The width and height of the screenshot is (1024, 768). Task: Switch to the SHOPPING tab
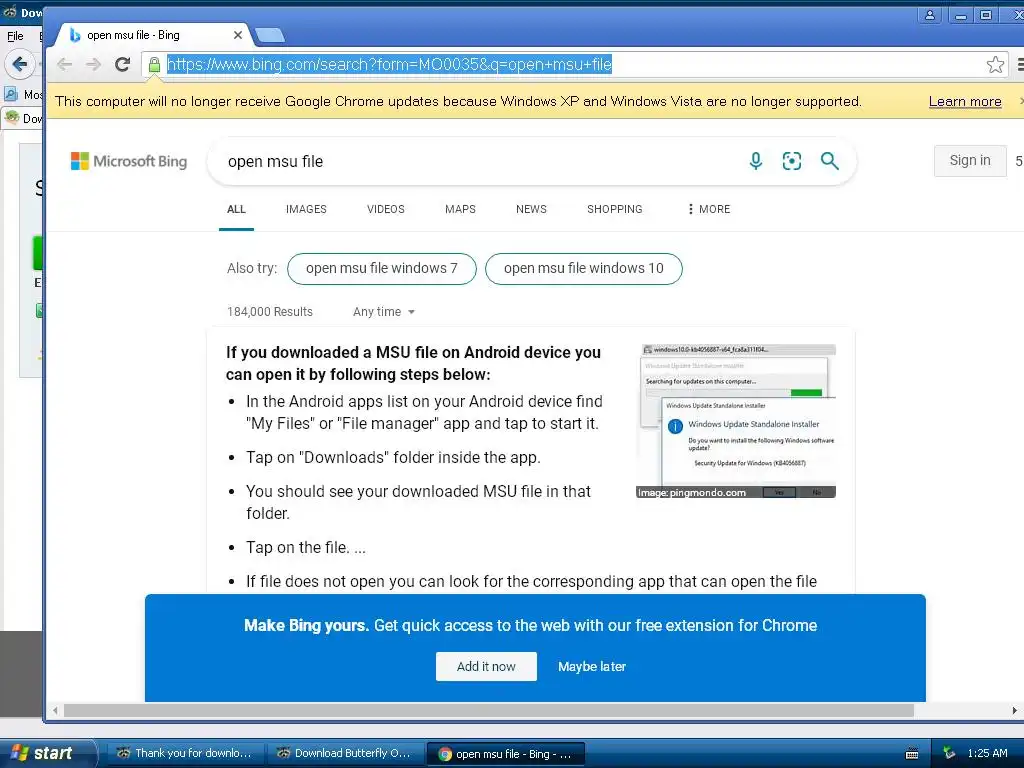tap(615, 209)
